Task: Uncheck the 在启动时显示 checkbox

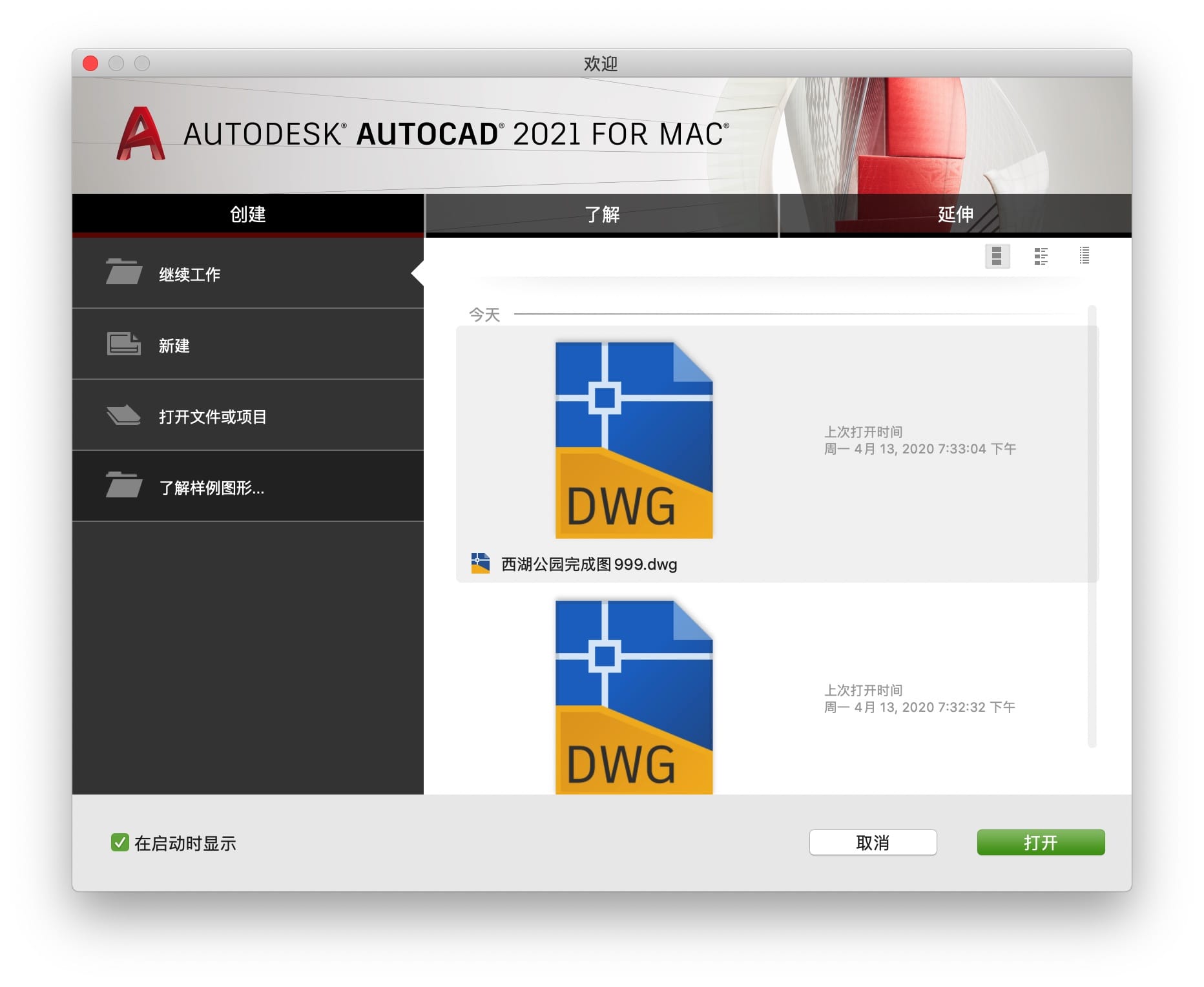Action: pos(119,842)
